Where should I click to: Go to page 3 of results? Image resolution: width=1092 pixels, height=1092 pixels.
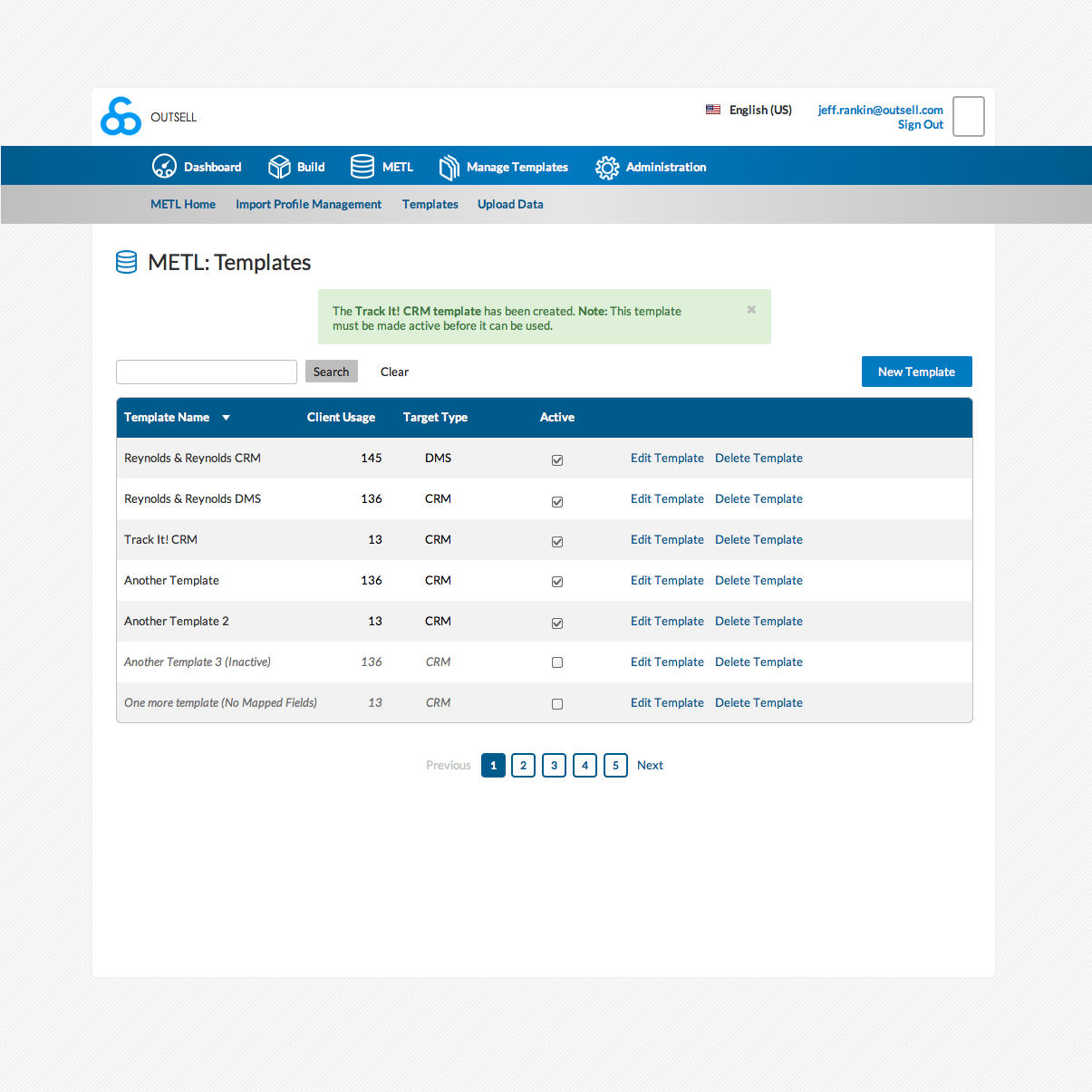click(x=554, y=766)
